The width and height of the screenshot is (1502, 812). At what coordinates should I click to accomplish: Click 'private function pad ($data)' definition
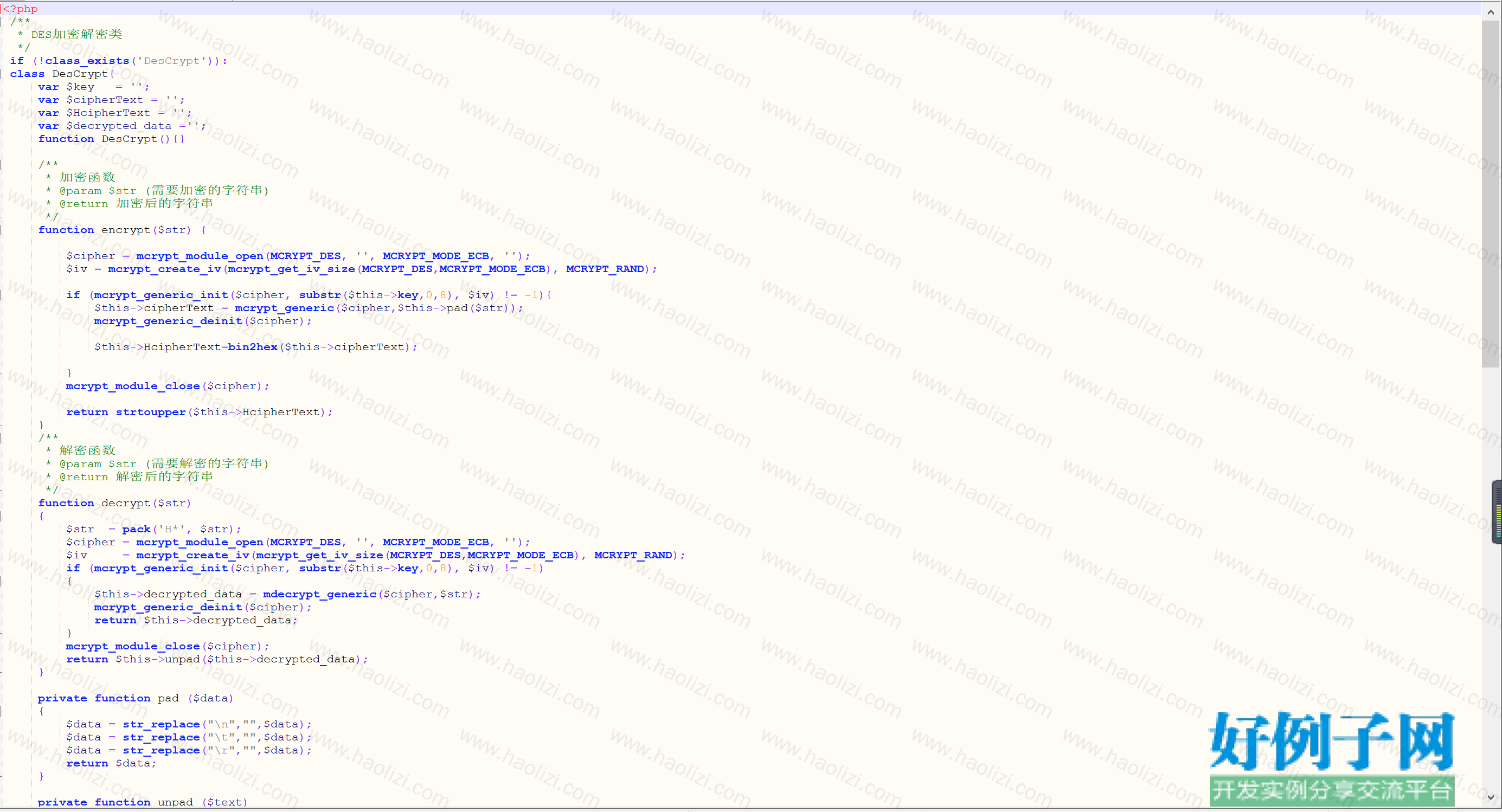tap(136, 698)
